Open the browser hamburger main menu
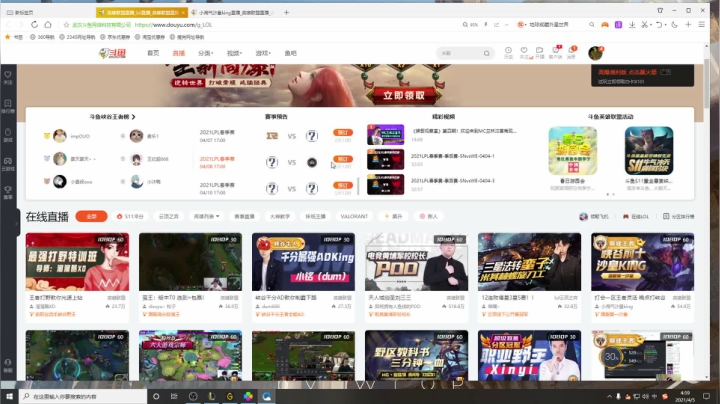720x404 pixels. coord(702,24)
